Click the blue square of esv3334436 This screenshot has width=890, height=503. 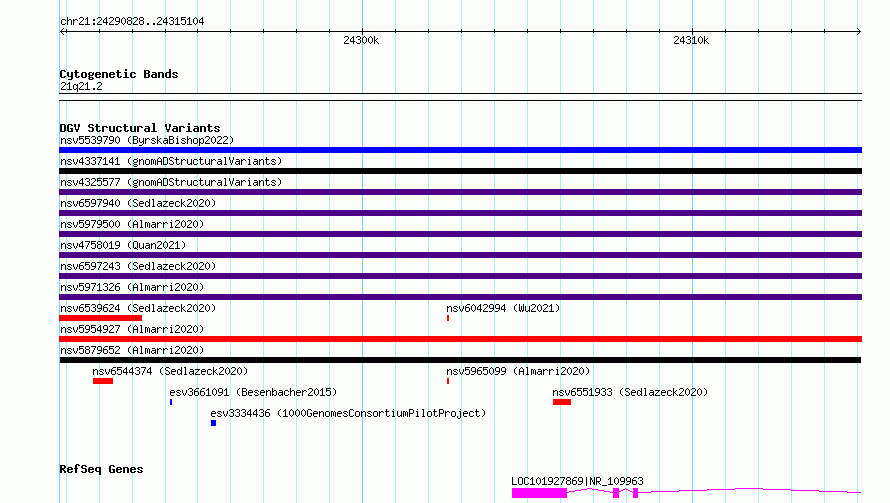[213, 423]
